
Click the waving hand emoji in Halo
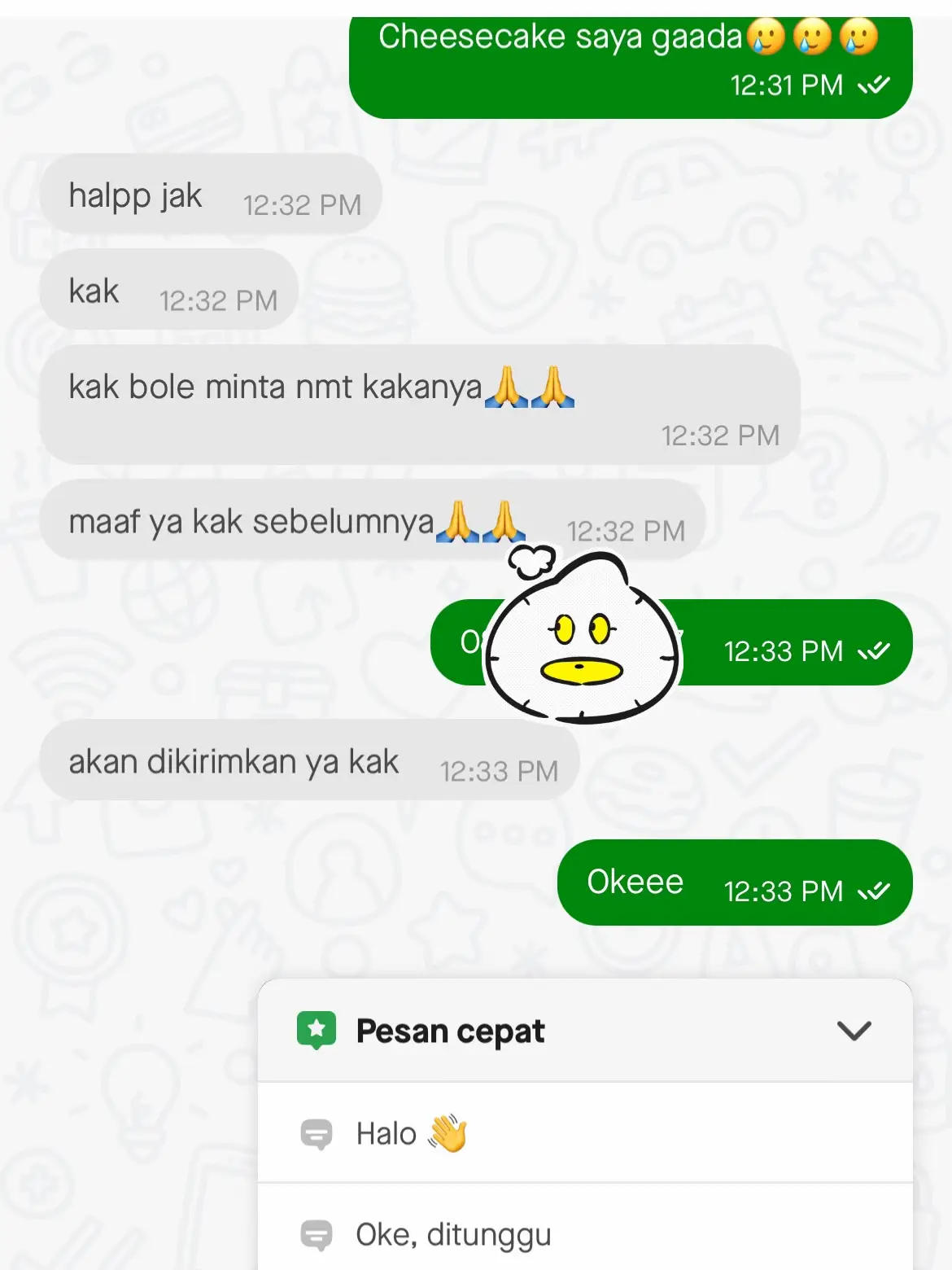[x=448, y=1132]
